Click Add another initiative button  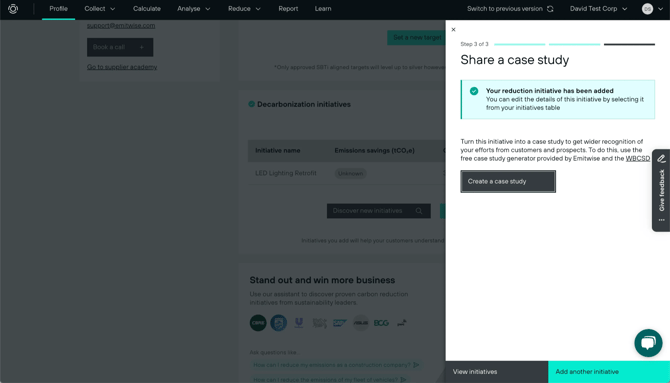tap(609, 372)
